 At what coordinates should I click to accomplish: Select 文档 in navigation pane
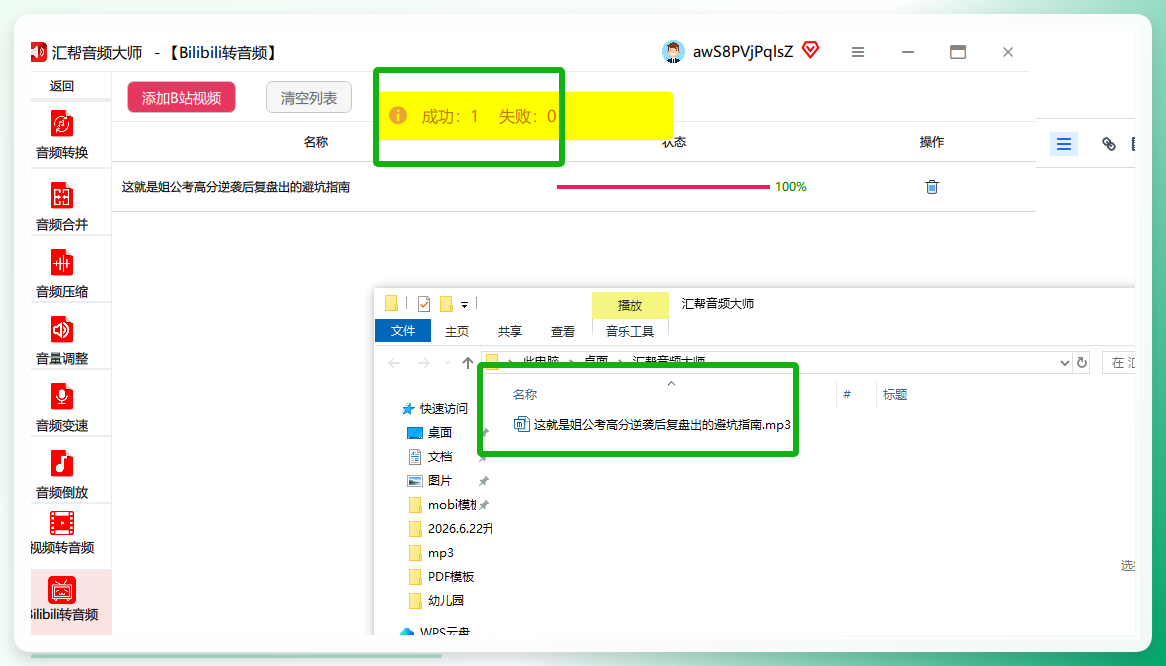[x=431, y=456]
